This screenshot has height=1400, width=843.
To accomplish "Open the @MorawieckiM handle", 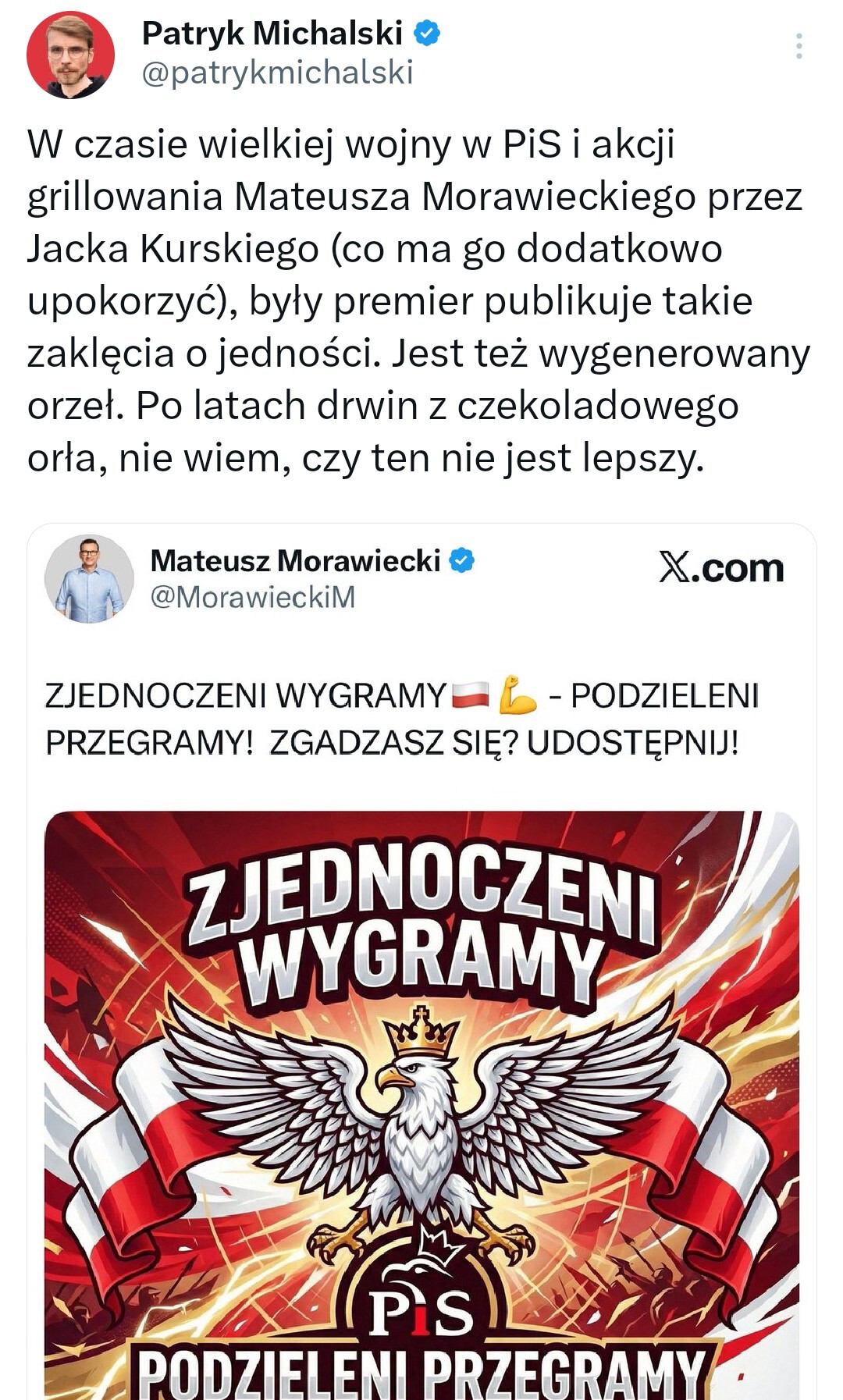I will [x=253, y=597].
